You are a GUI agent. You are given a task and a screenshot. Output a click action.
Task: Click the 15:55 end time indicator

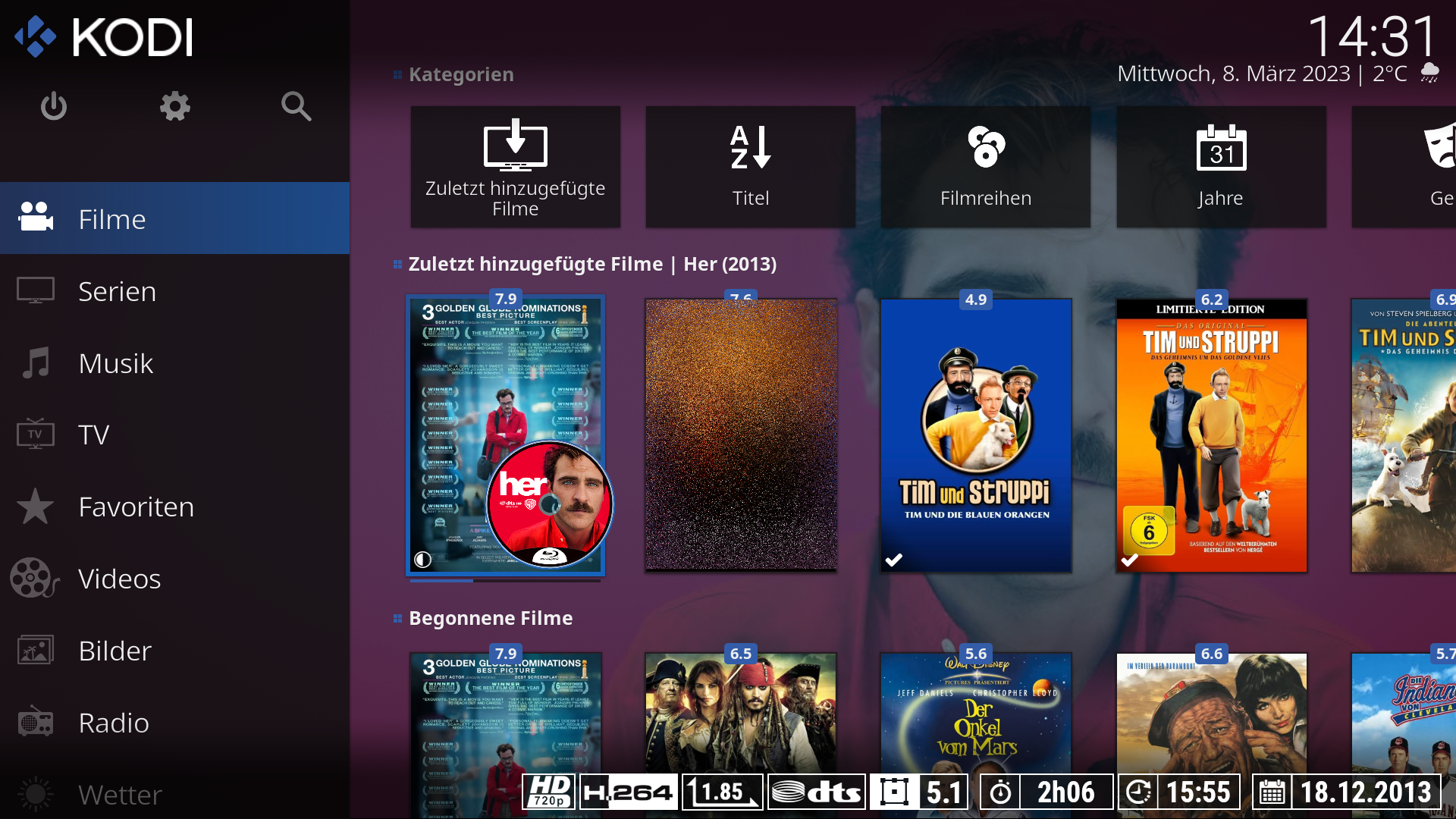click(1179, 792)
